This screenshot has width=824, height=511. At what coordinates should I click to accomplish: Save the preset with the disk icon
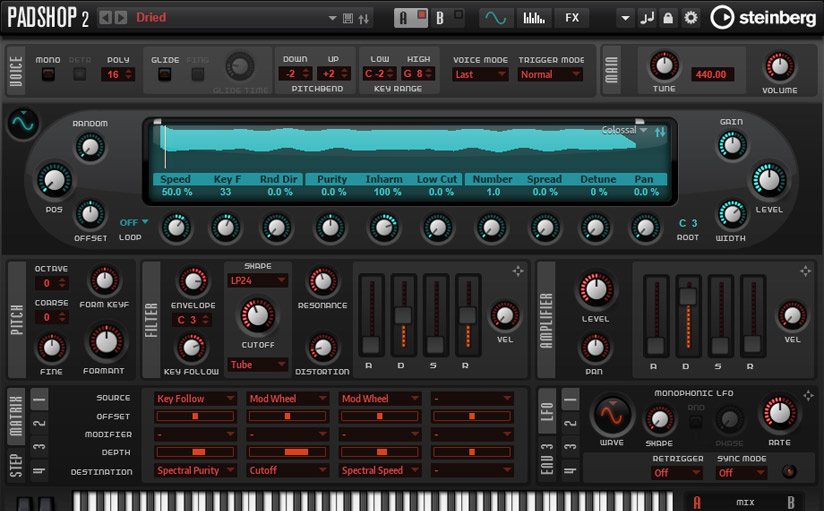point(348,18)
